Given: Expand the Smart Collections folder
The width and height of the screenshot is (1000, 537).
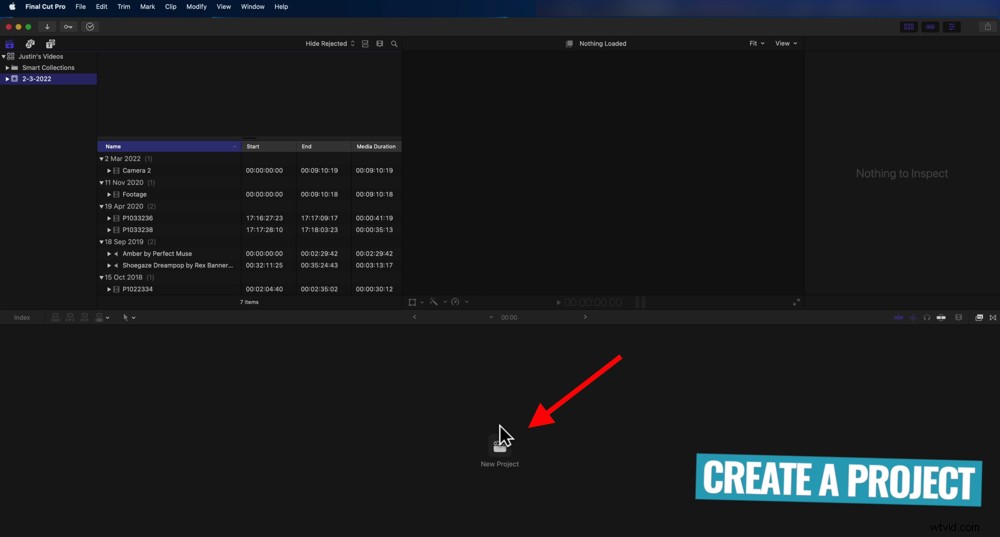Looking at the screenshot, I should [x=7, y=68].
